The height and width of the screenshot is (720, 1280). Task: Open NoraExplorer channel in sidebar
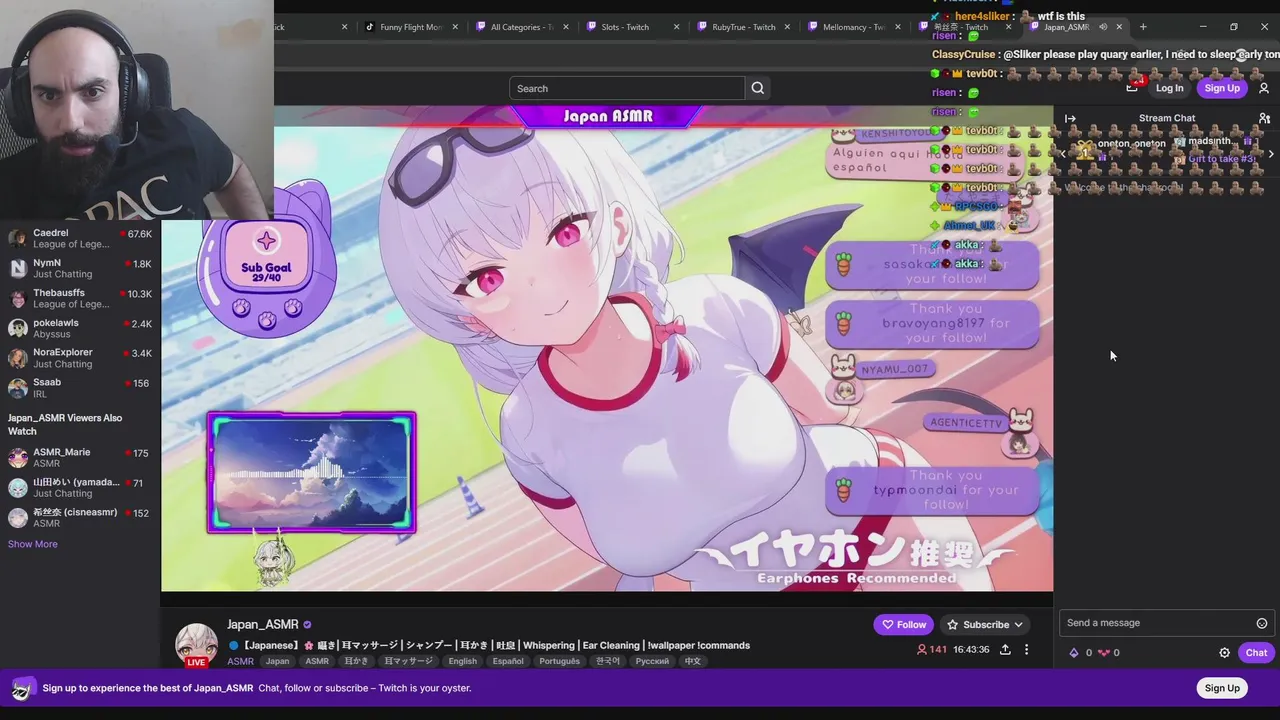pyautogui.click(x=80, y=358)
